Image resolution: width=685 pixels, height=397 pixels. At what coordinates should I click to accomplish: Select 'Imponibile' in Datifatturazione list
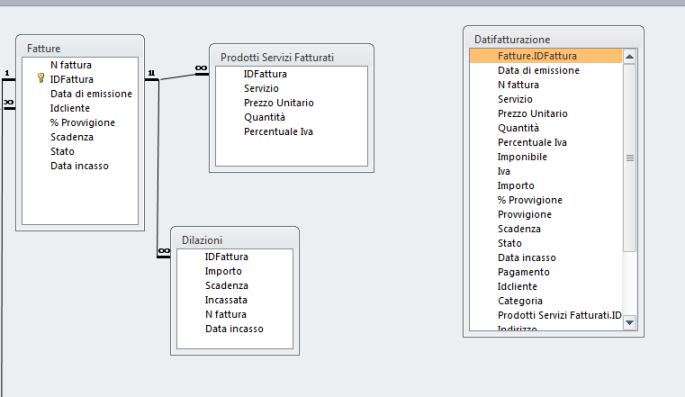click(522, 157)
